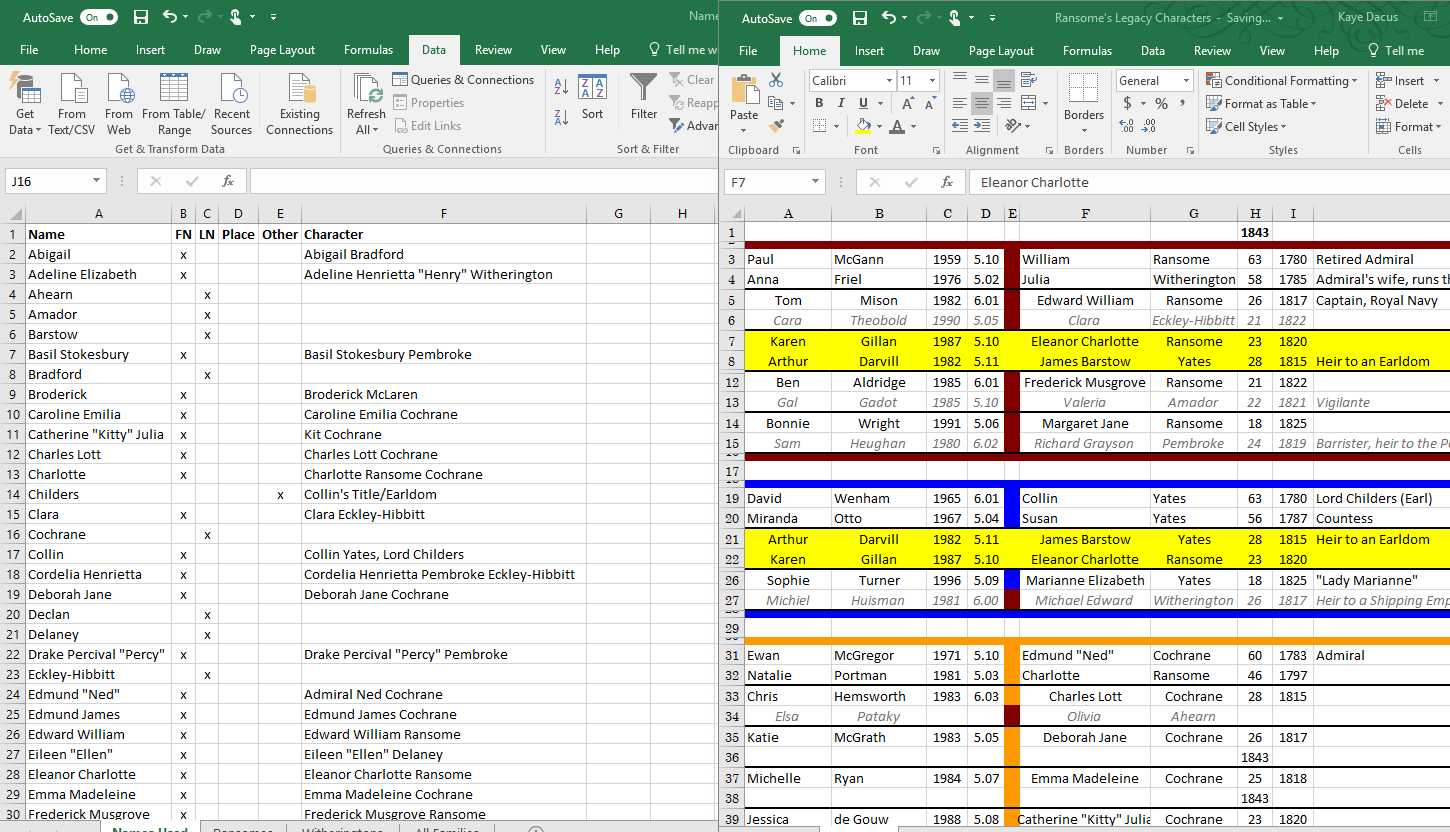Switch to Page Layout tab in right window
This screenshot has width=1450, height=832.
1001,51
